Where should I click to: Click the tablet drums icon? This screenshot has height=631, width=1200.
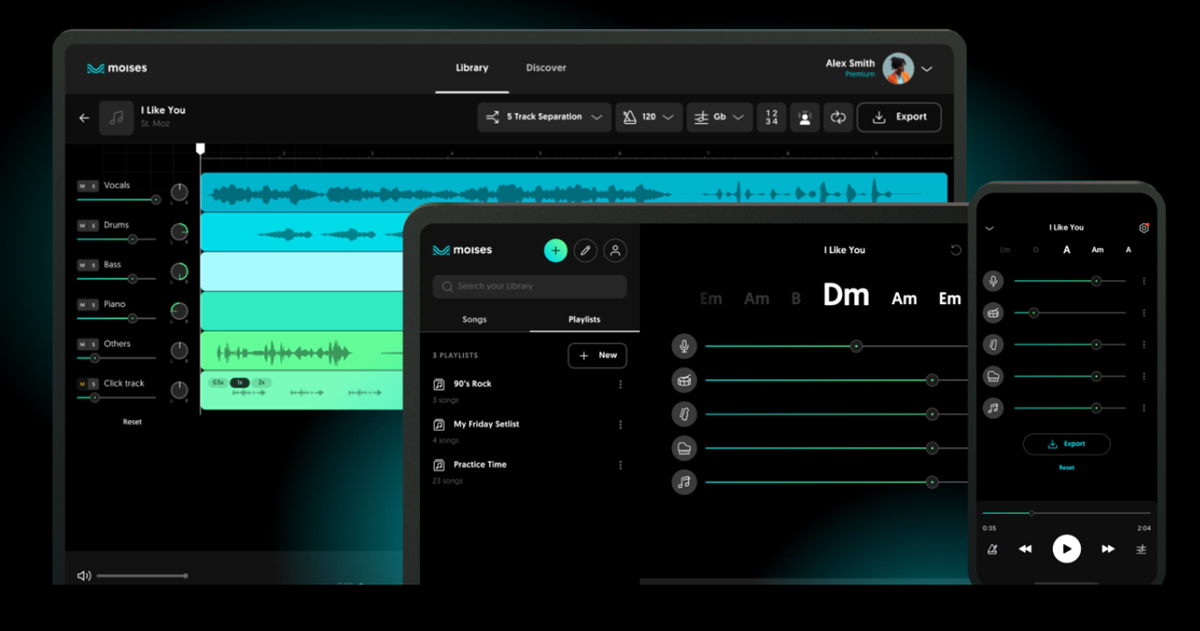click(x=684, y=380)
